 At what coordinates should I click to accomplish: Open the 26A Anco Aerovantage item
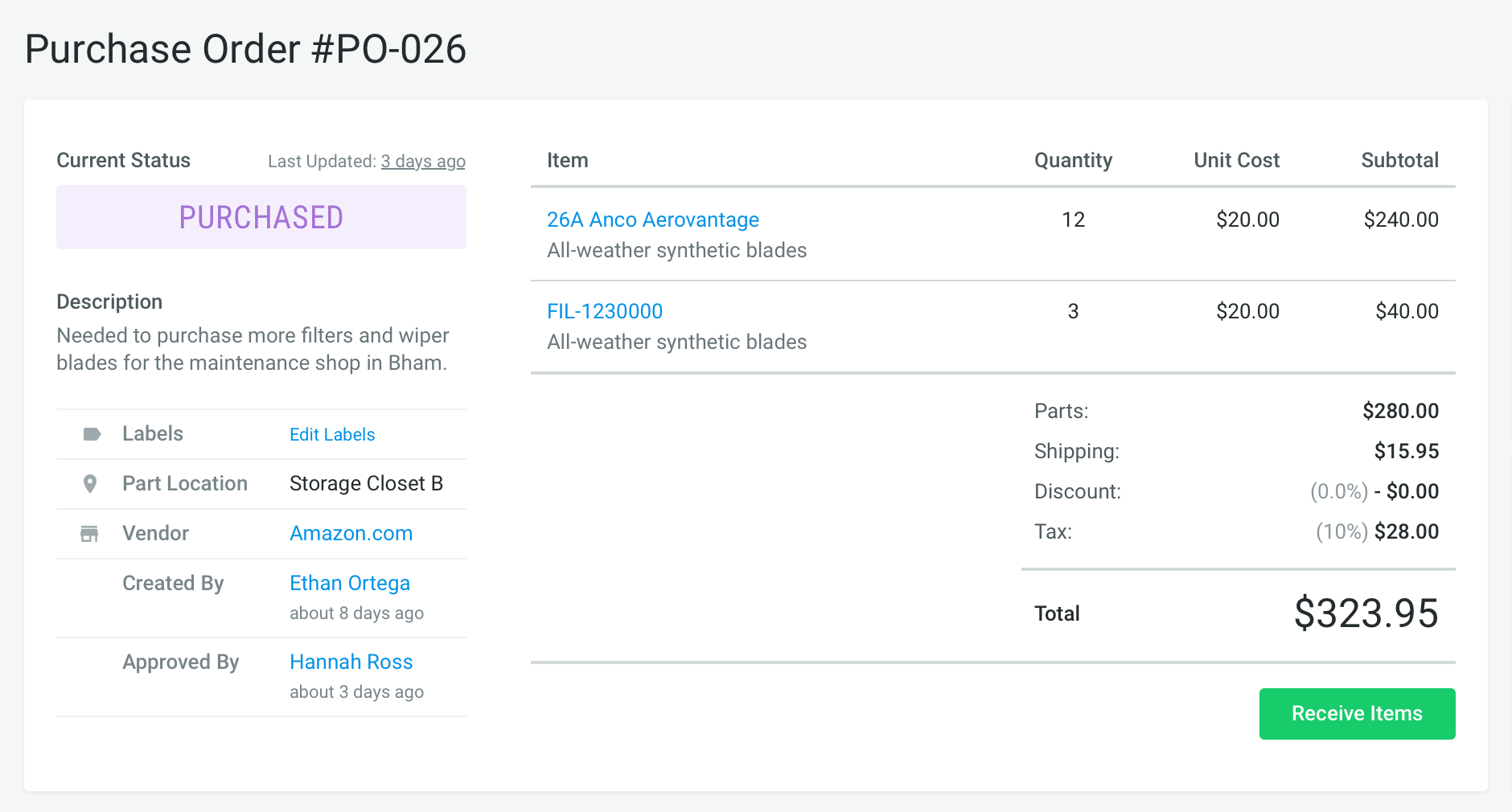652,219
